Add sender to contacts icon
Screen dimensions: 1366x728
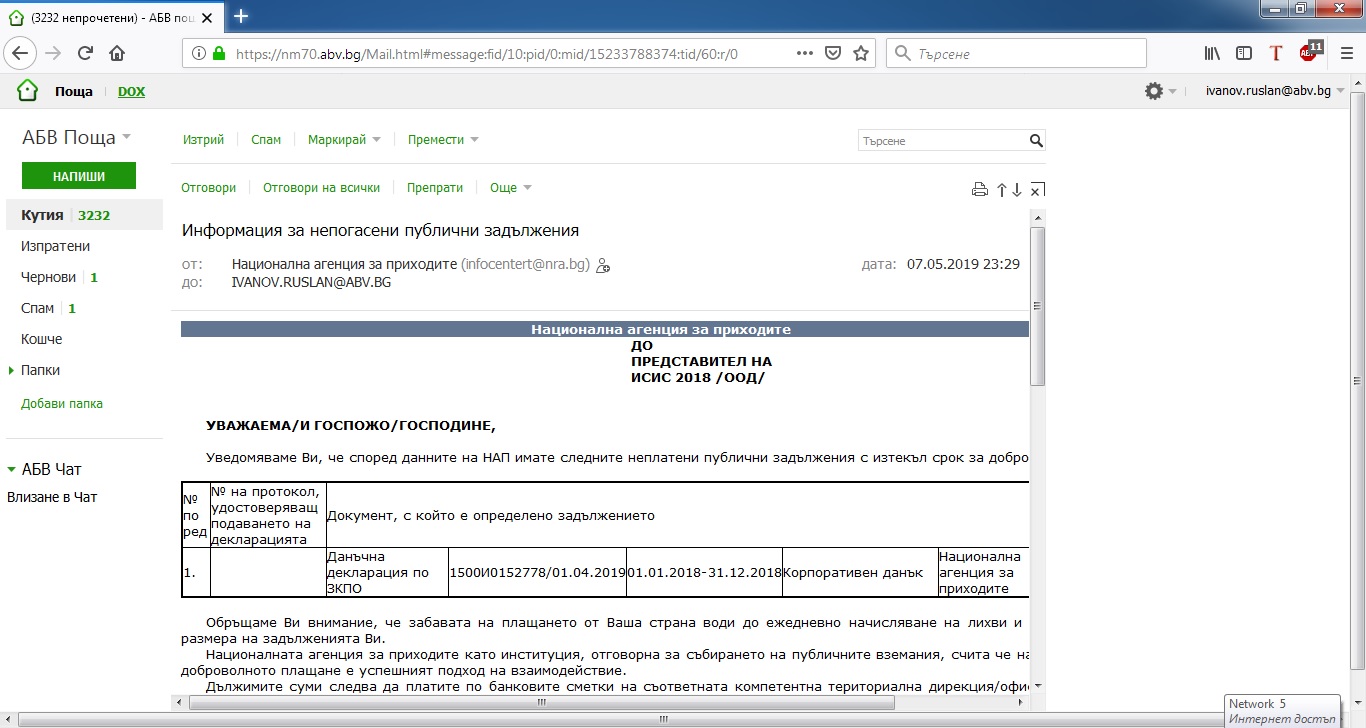click(603, 266)
